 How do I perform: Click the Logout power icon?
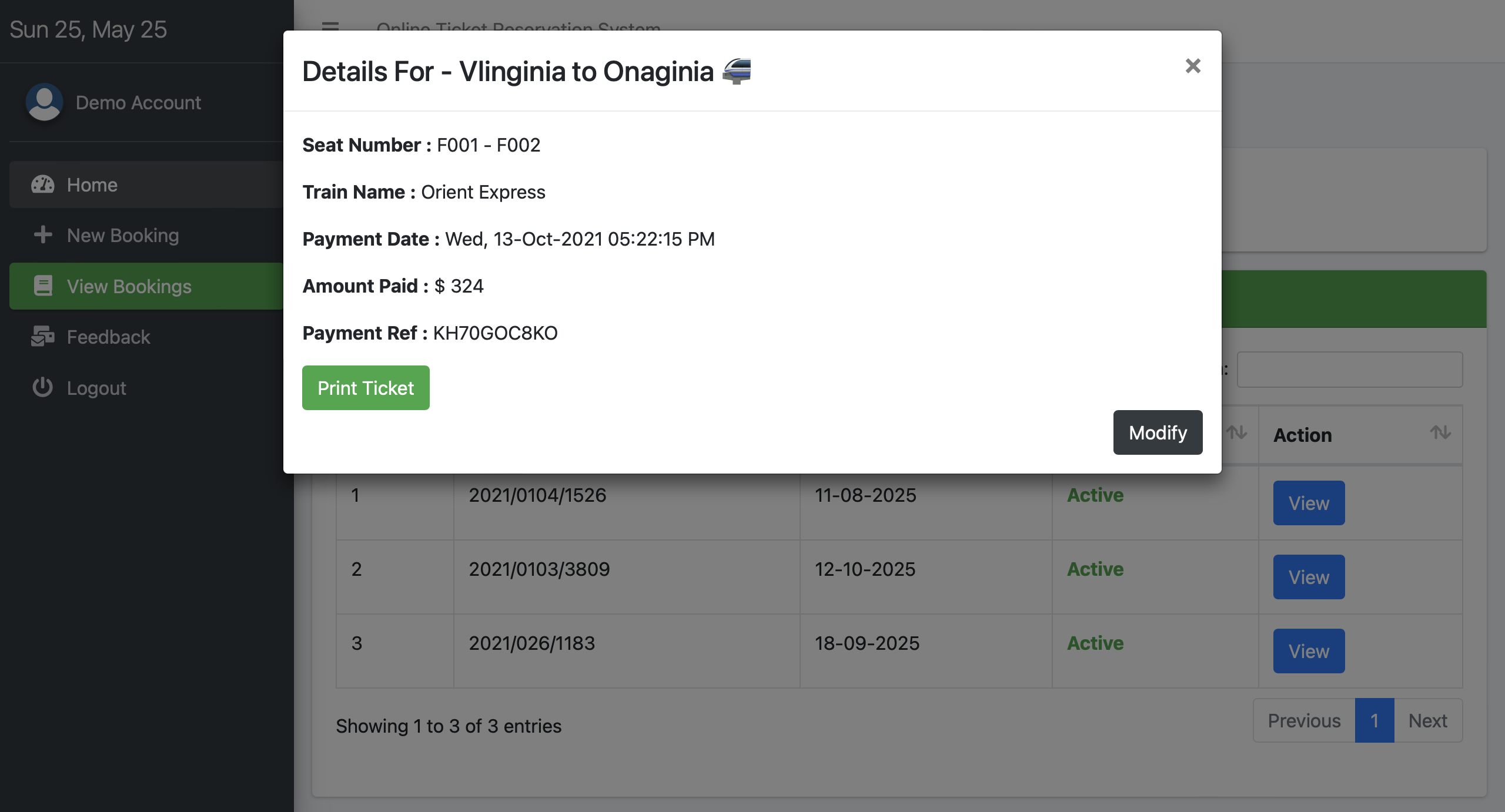(42, 387)
